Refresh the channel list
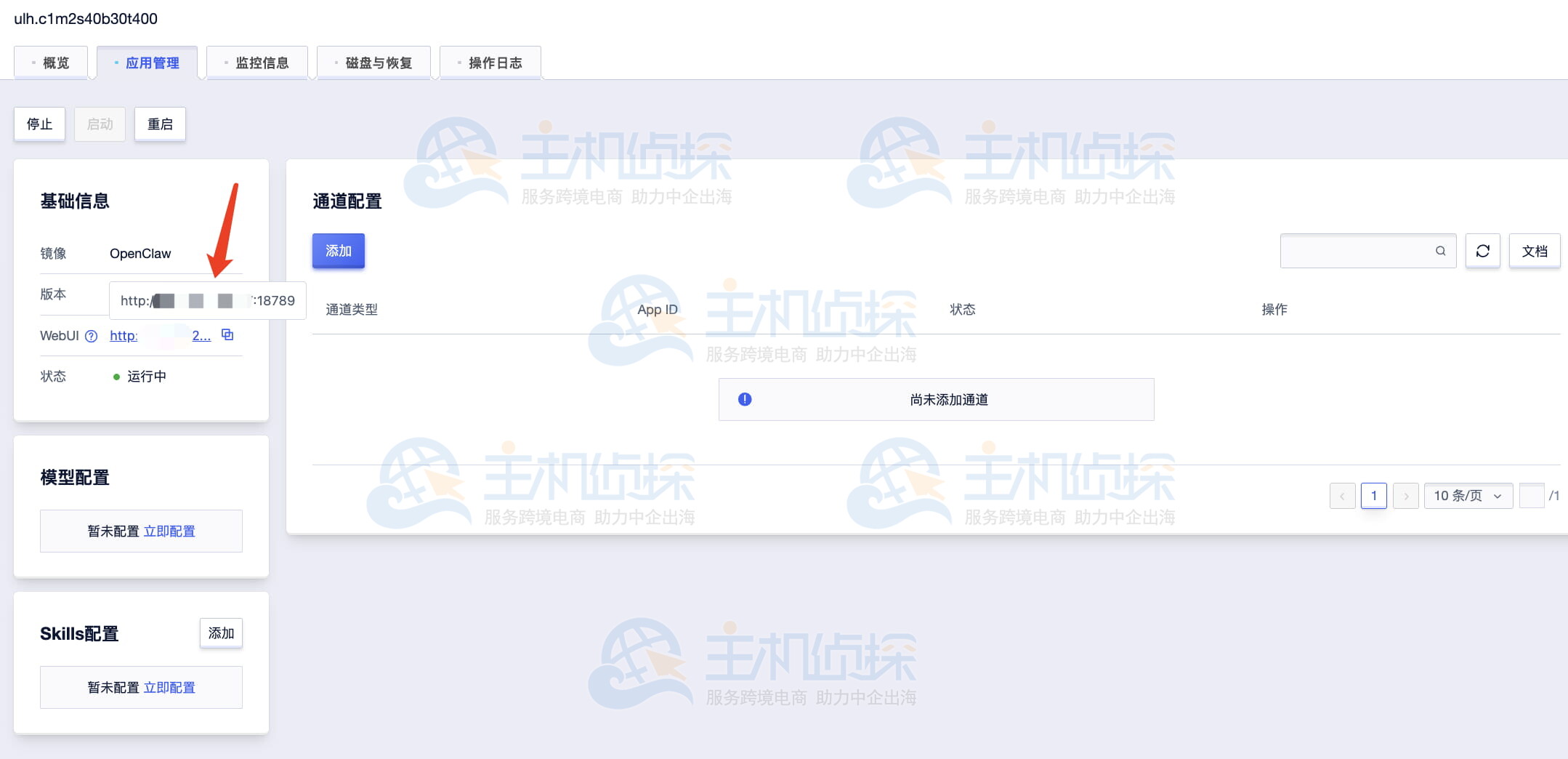This screenshot has width=1568, height=759. point(1483,251)
